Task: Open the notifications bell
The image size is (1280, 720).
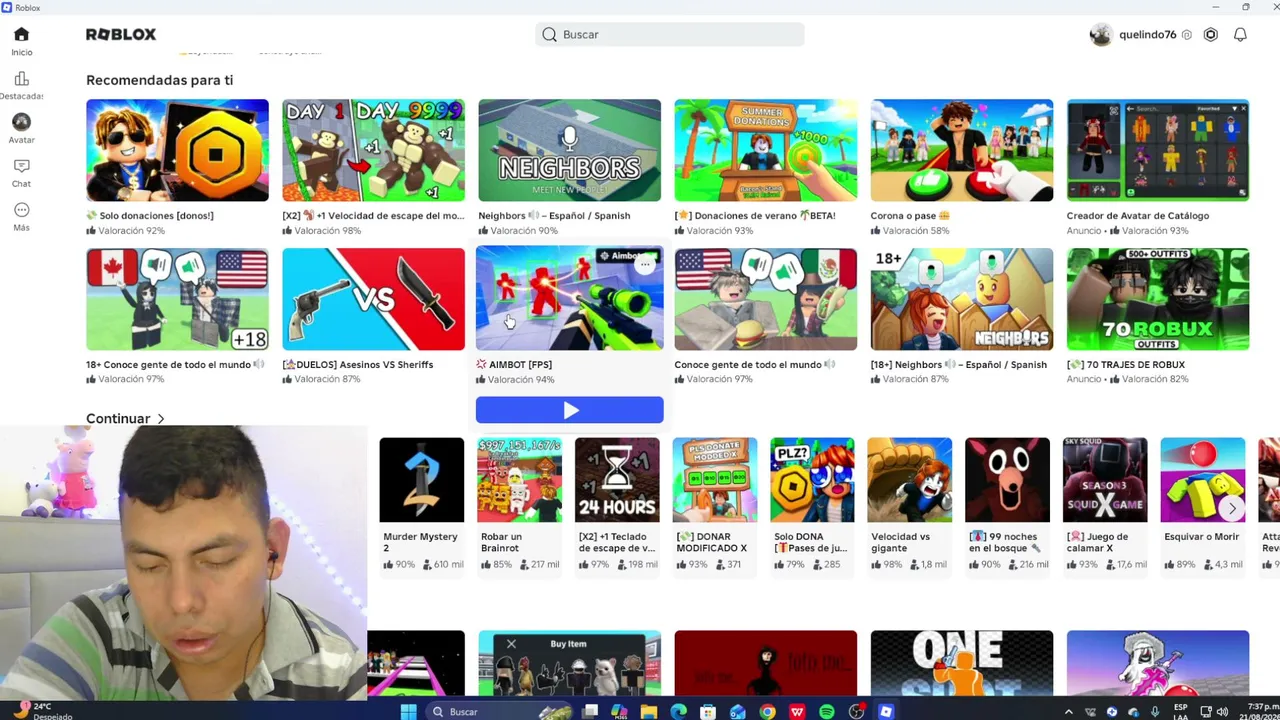Action: [x=1240, y=35]
